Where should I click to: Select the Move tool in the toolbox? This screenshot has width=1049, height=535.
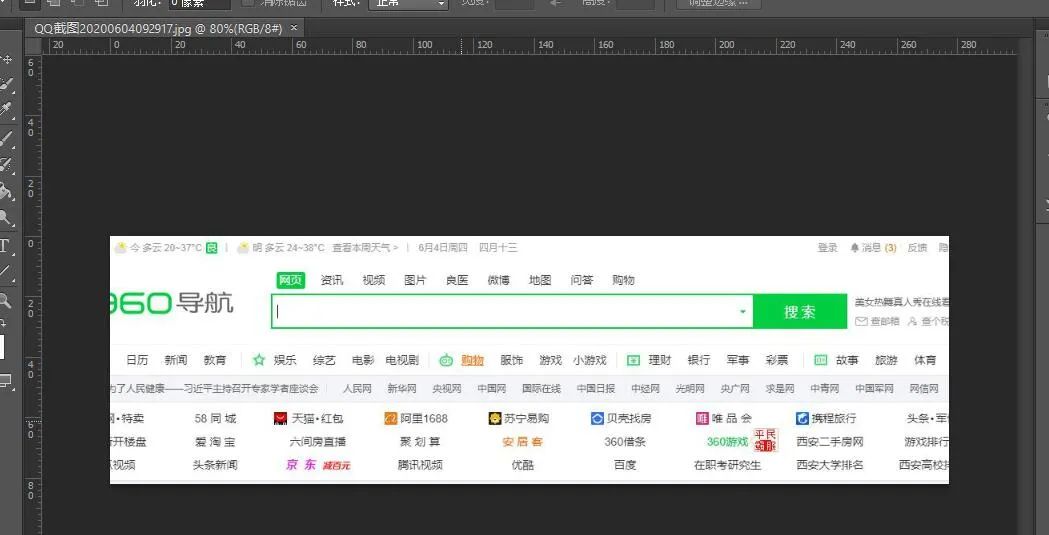coord(7,60)
